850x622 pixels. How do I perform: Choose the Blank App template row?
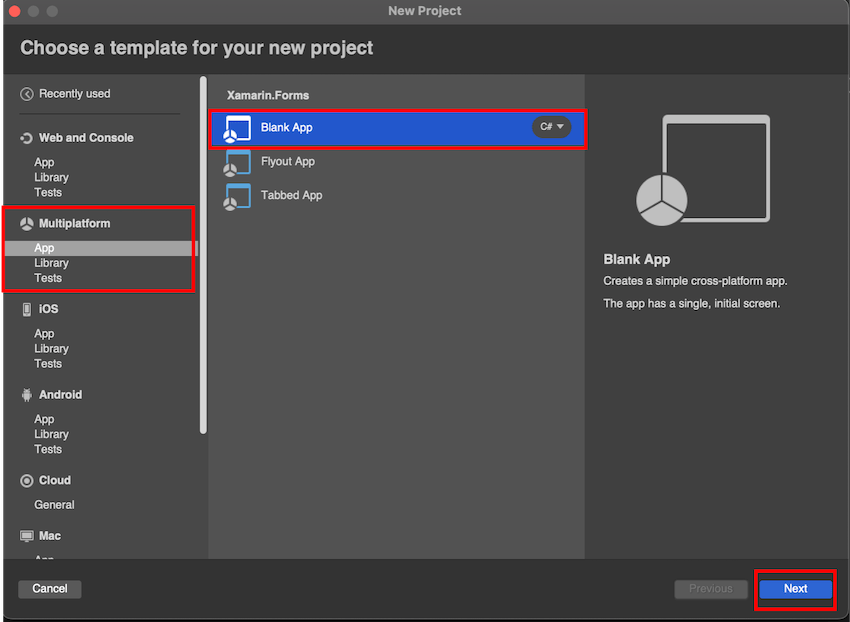click(x=398, y=129)
